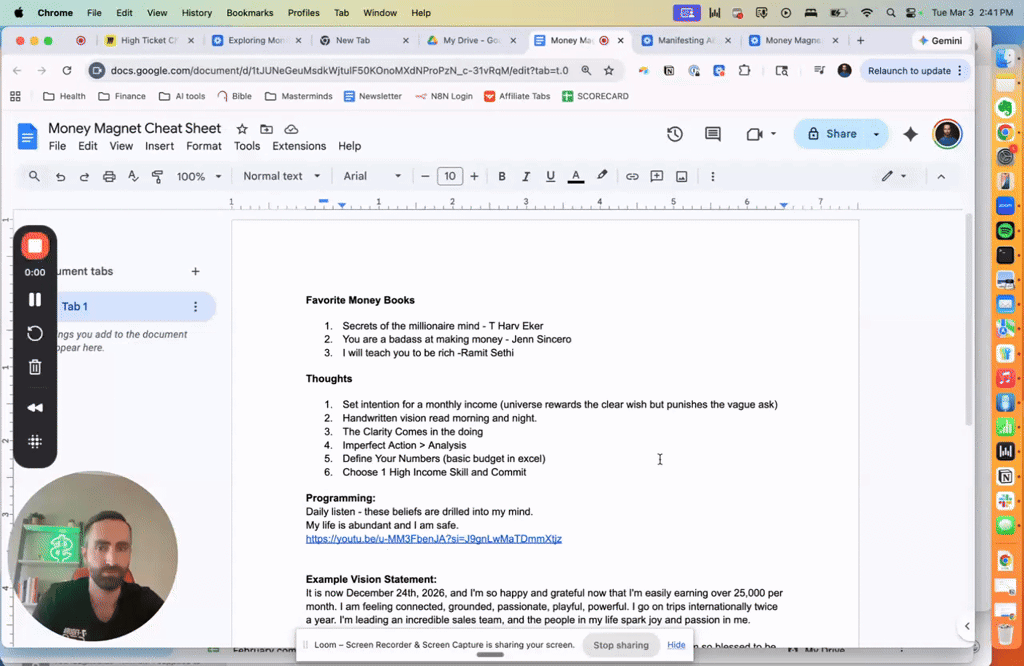Image resolution: width=1024 pixels, height=666 pixels.
Task: Insert an image from toolbar
Action: (681, 176)
